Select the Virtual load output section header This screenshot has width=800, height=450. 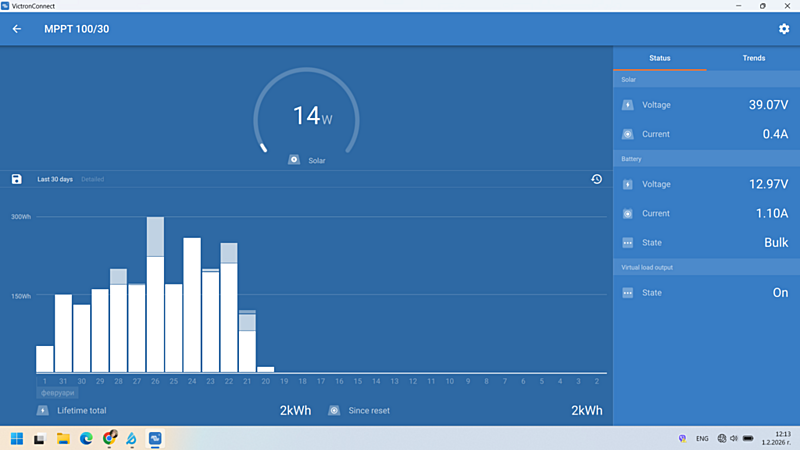(707, 267)
